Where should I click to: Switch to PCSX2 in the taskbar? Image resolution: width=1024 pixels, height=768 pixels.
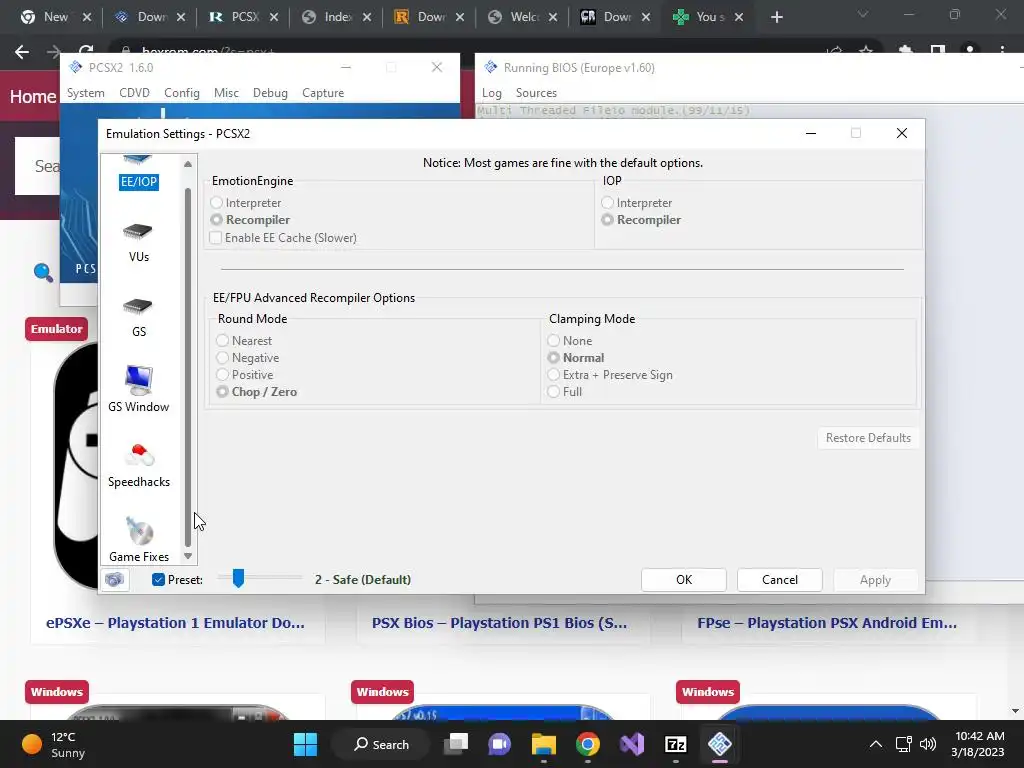pos(720,744)
